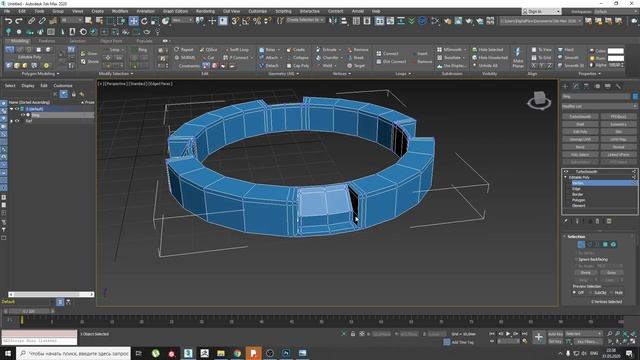
Task: Click the TurboSmooth modifier button
Action: click(580, 116)
